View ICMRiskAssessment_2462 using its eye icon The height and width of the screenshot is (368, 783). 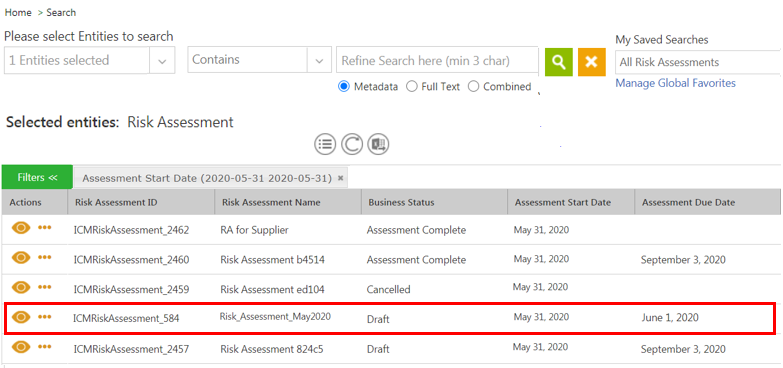click(x=21, y=228)
